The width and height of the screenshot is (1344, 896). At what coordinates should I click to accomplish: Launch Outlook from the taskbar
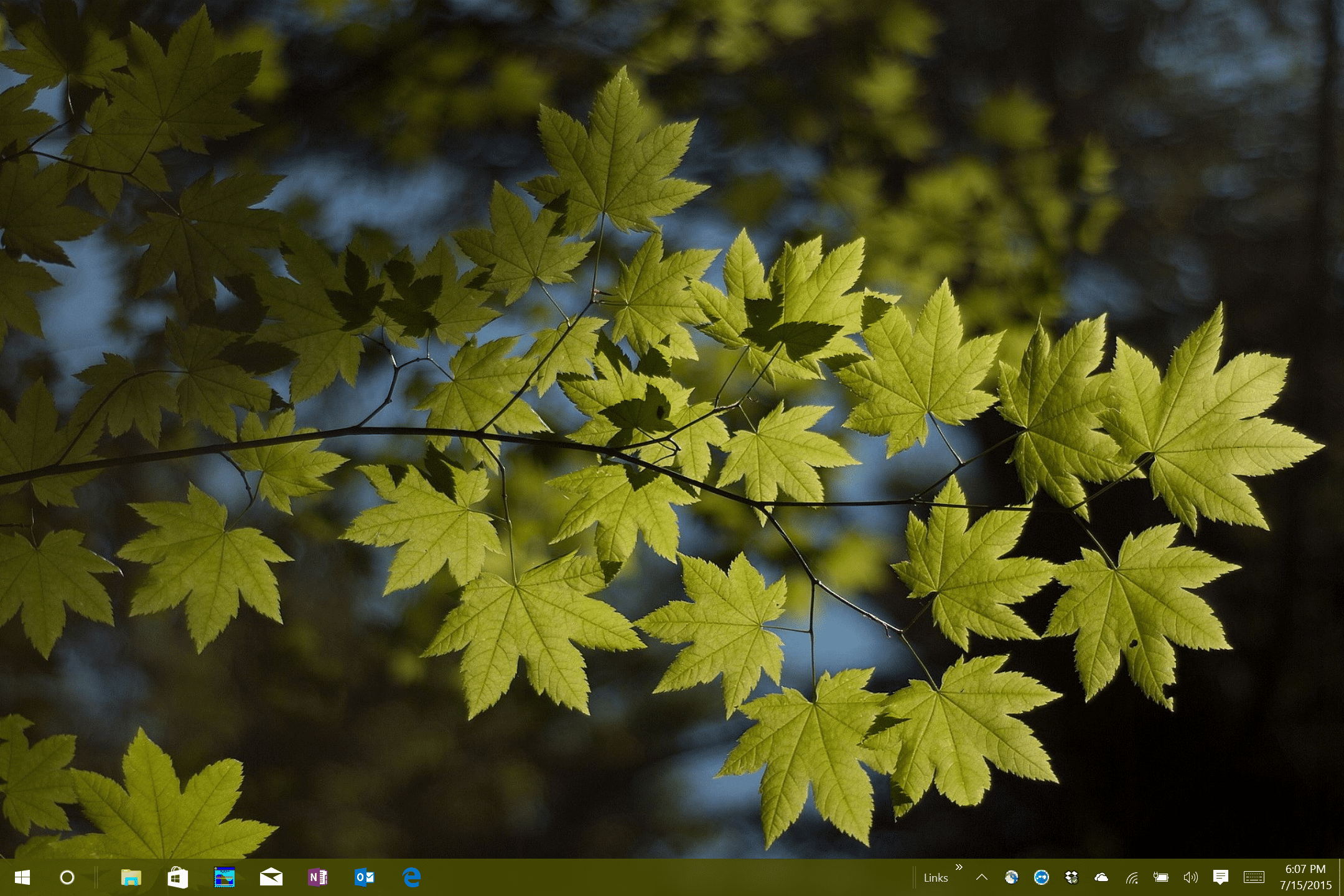point(365,877)
